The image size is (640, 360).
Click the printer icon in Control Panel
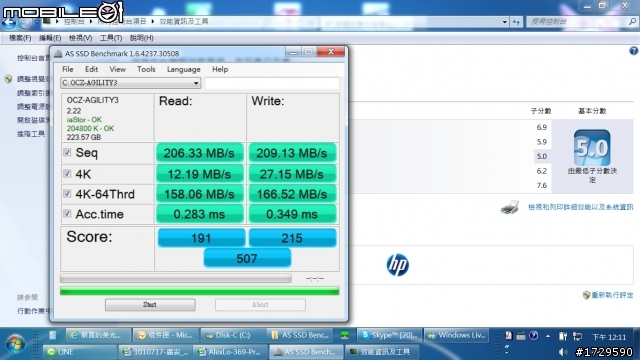[x=510, y=207]
